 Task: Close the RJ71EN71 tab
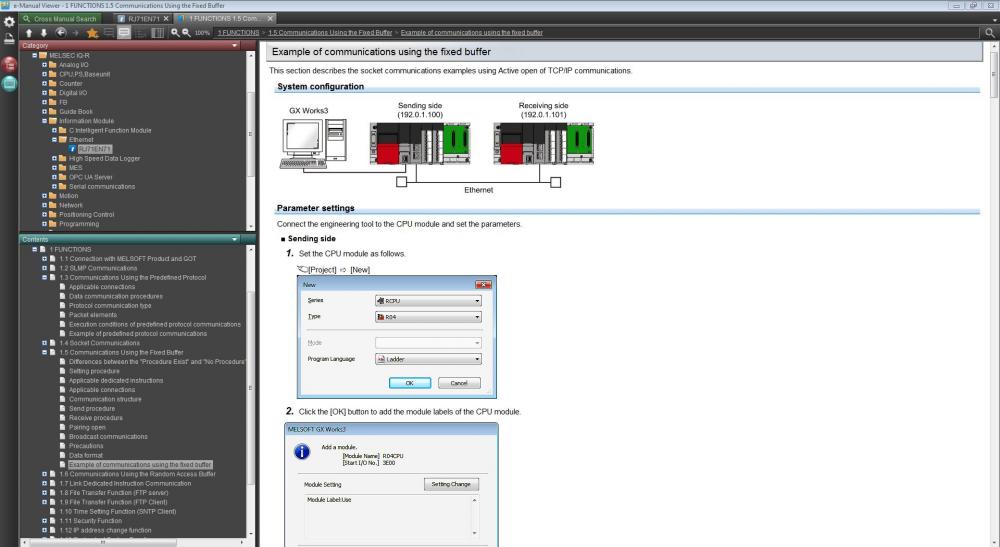coord(166,19)
